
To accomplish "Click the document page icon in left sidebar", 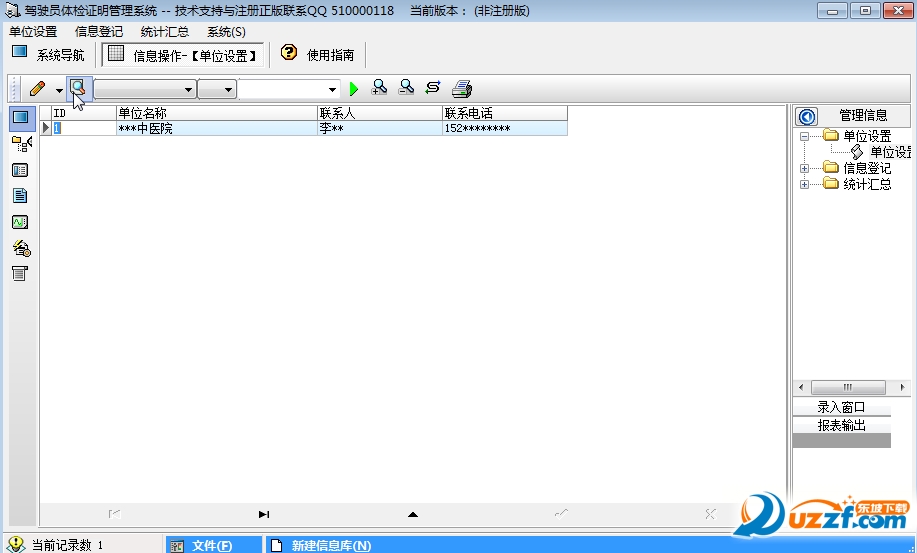I will click(x=20, y=196).
